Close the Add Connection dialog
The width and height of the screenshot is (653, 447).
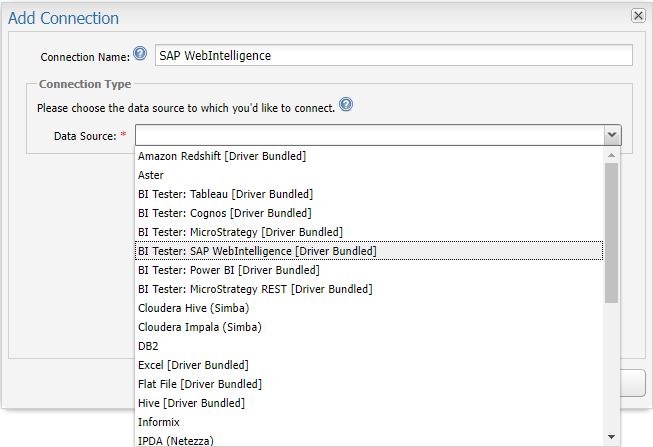pos(638,16)
